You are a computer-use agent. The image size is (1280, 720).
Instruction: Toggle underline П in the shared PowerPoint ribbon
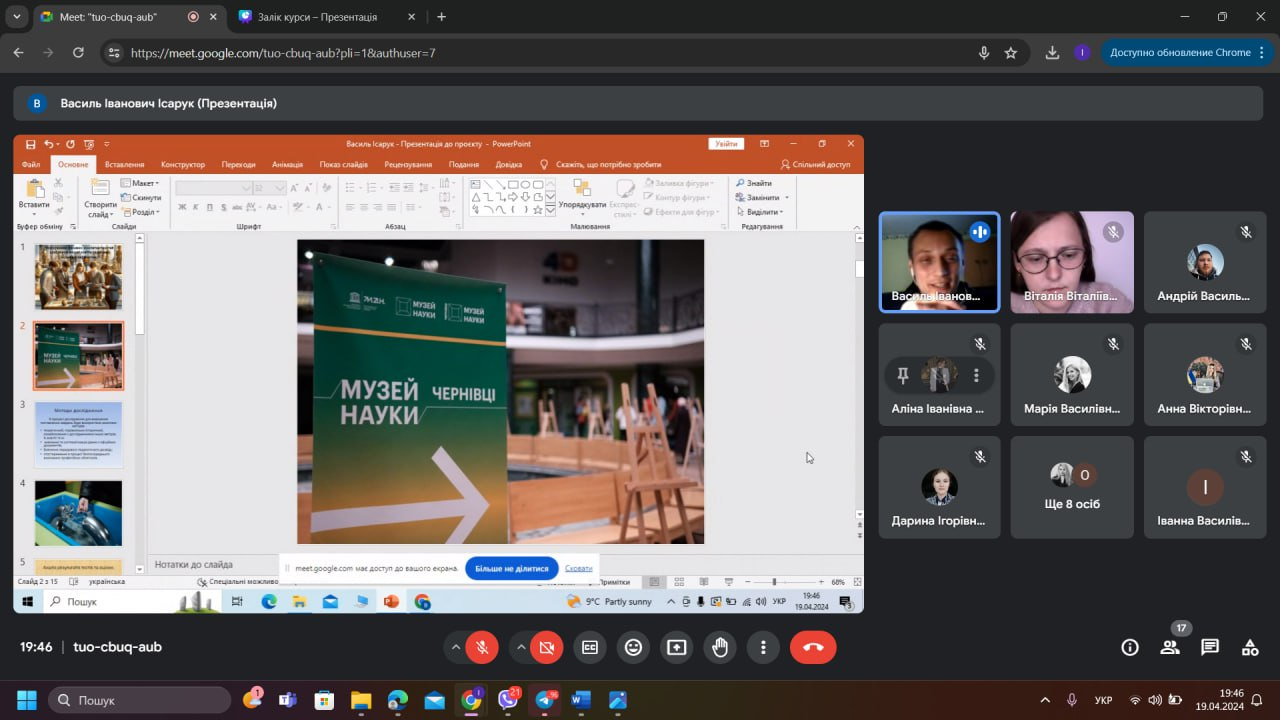pyautogui.click(x=210, y=208)
